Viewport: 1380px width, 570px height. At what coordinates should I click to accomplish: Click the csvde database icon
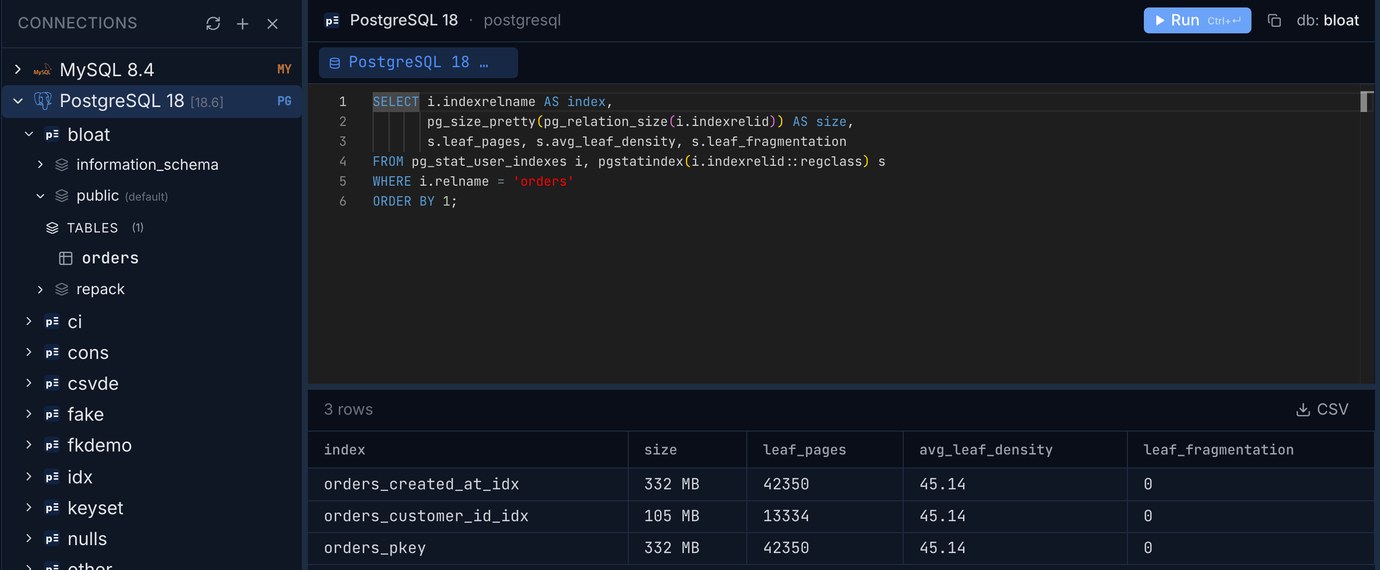coord(52,384)
